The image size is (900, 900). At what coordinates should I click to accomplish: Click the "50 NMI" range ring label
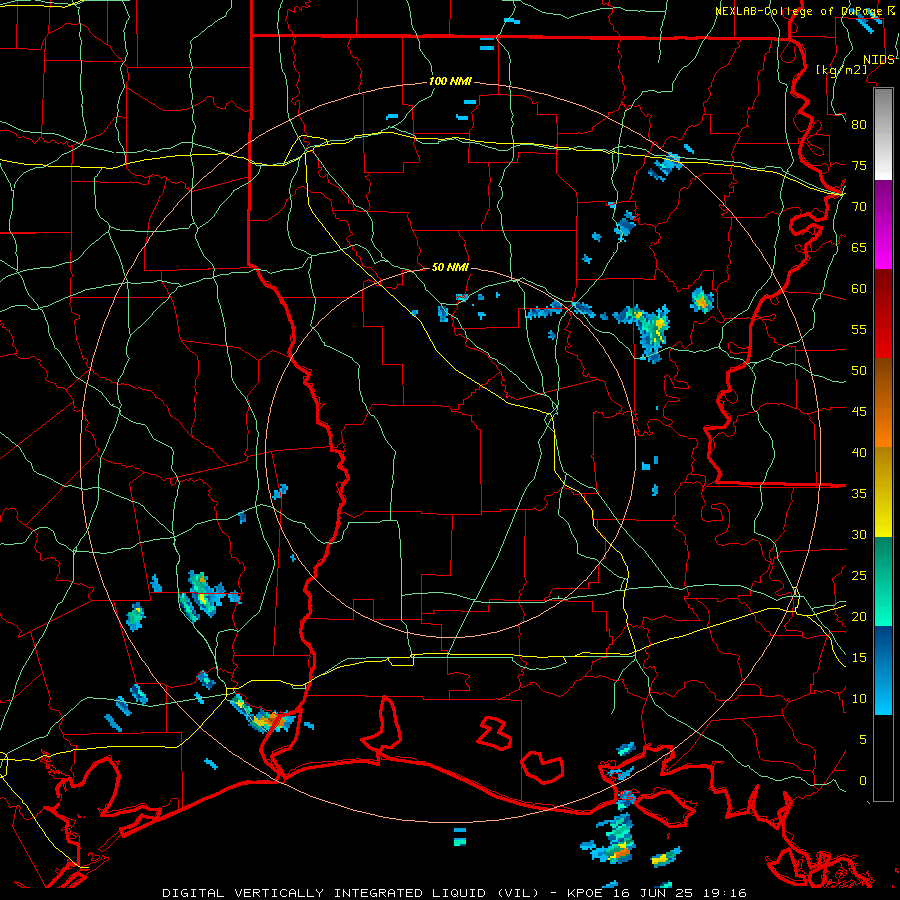450,267
